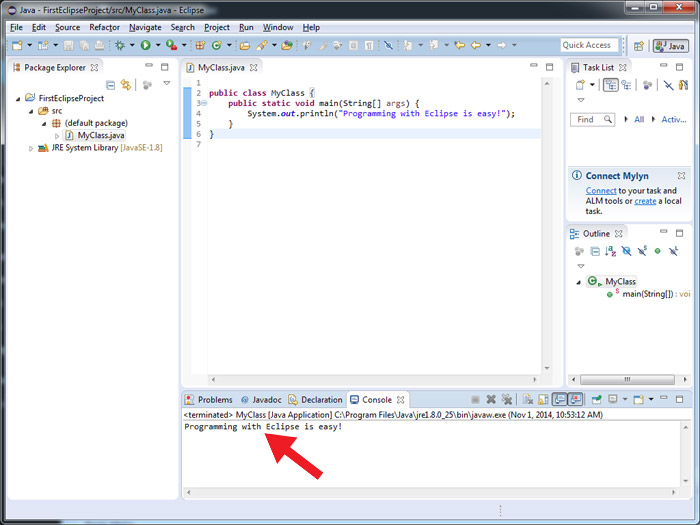Viewport: 700px width, 525px height.
Task: Collapse All in Package Explorer toolbar
Action: pyautogui.click(x=110, y=85)
